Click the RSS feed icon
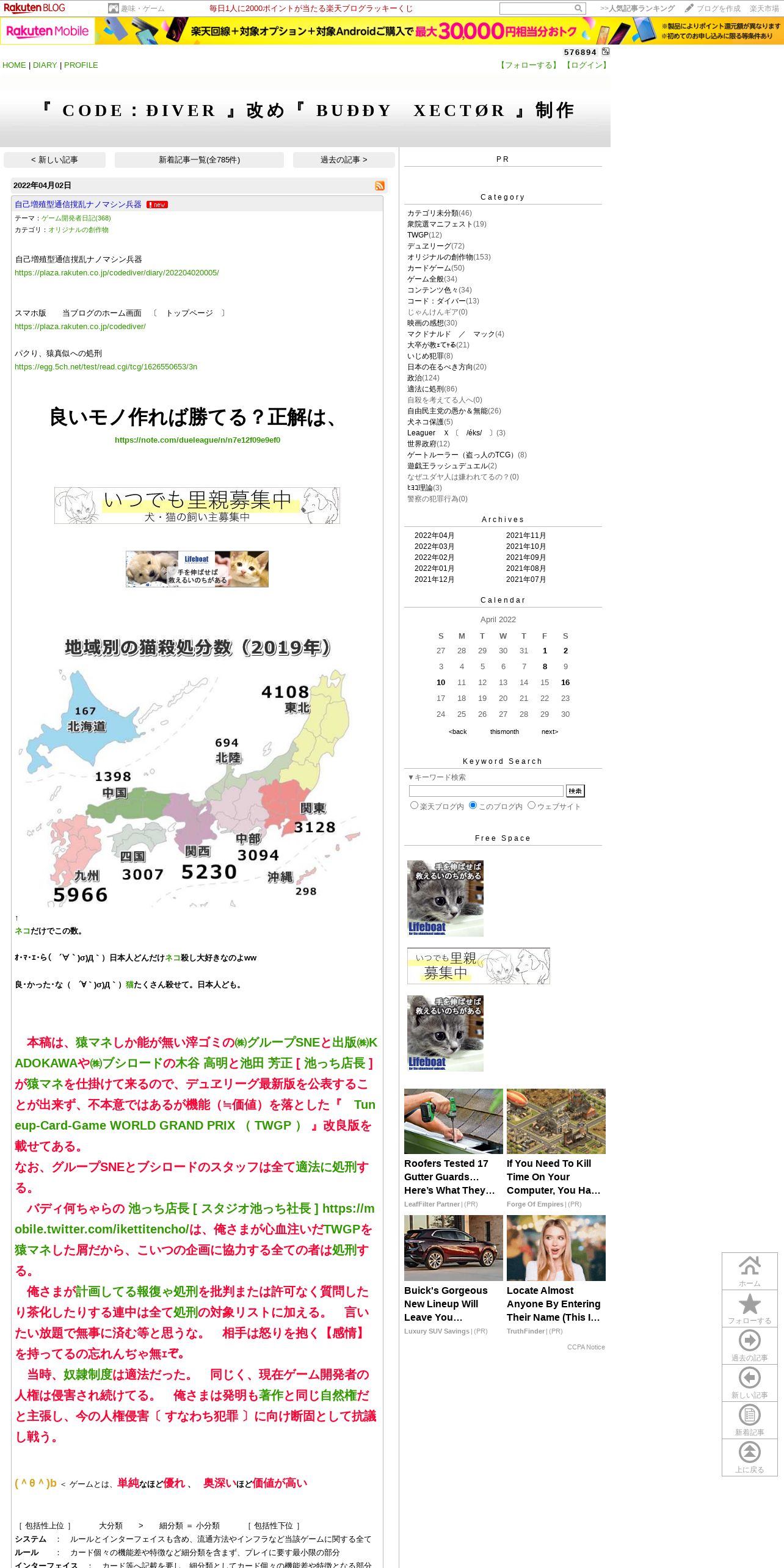 coord(380,186)
